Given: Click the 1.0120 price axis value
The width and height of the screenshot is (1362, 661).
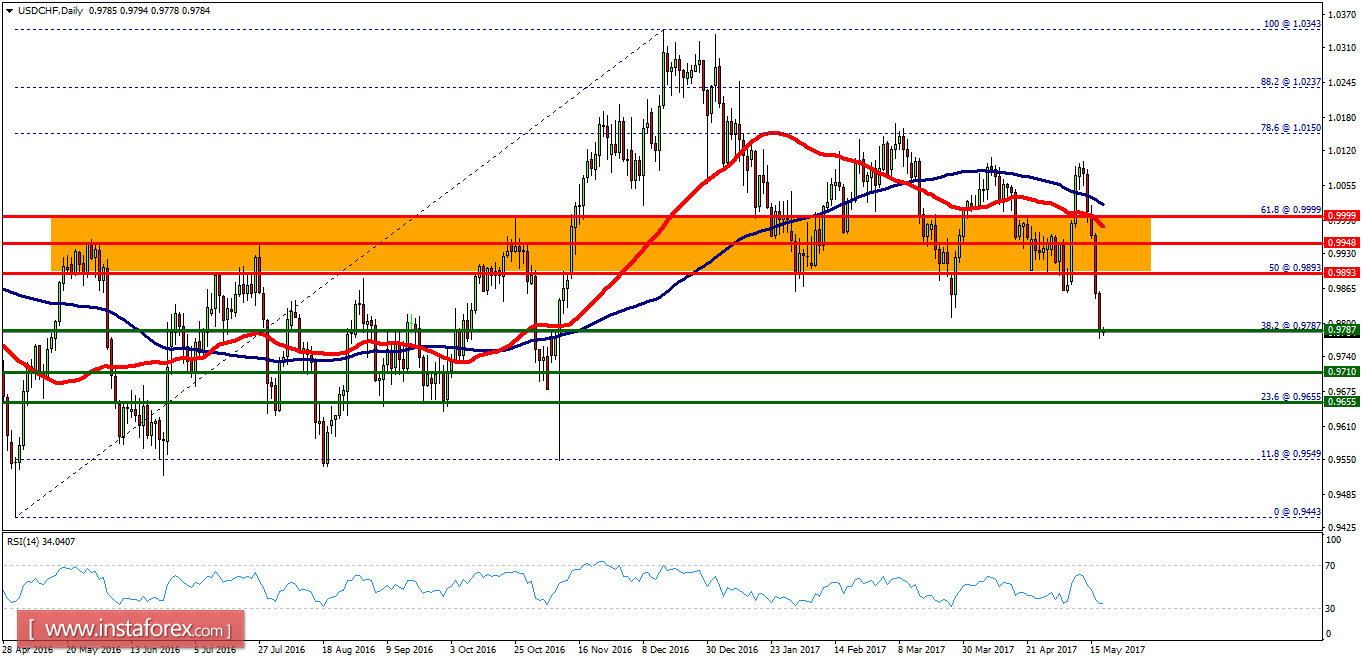Looking at the screenshot, I should [x=1341, y=152].
